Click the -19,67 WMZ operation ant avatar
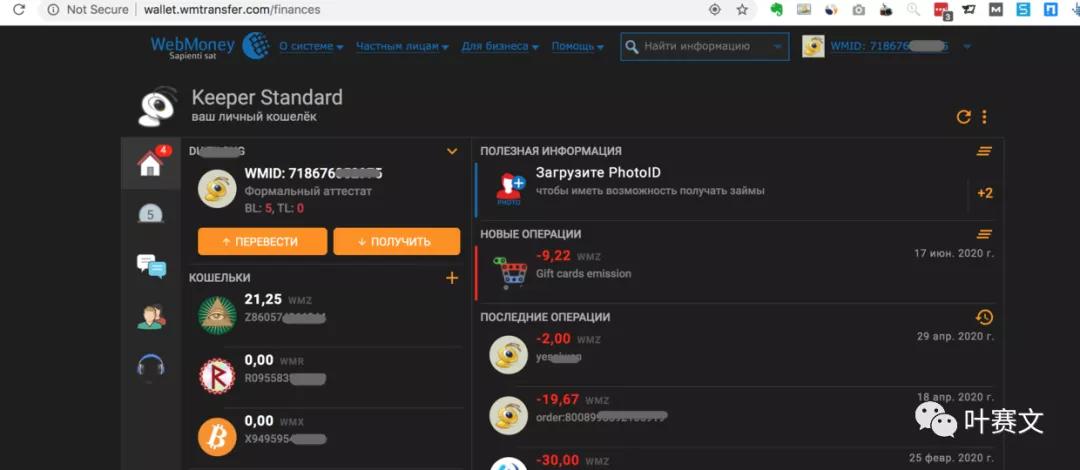1080x470 pixels. [508, 416]
